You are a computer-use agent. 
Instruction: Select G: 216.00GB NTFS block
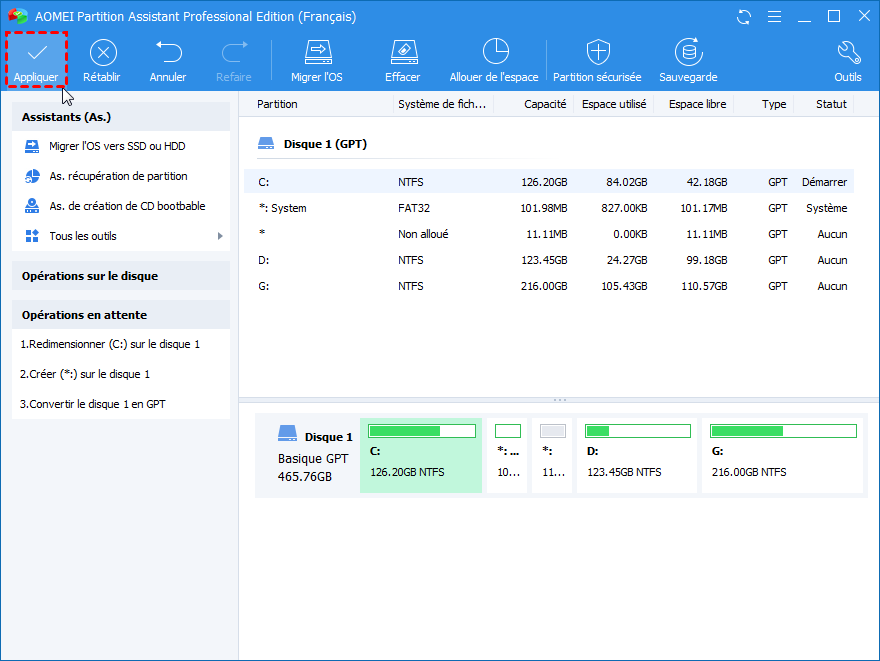click(782, 456)
